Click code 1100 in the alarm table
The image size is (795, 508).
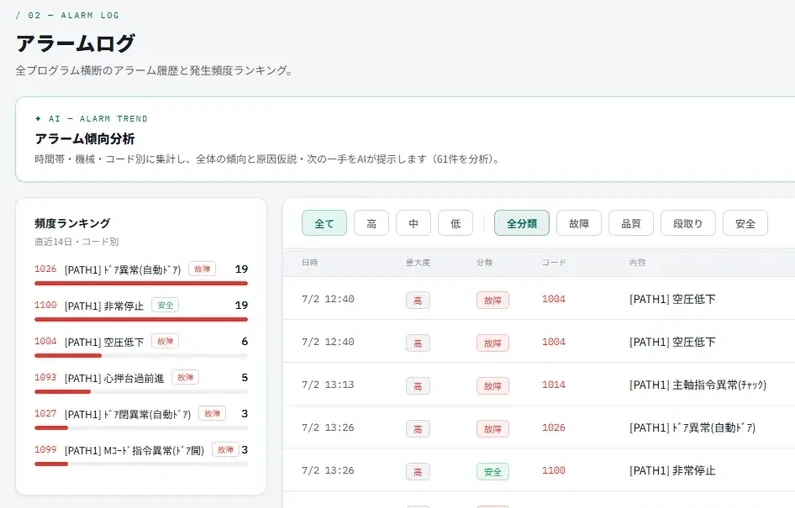tap(553, 470)
